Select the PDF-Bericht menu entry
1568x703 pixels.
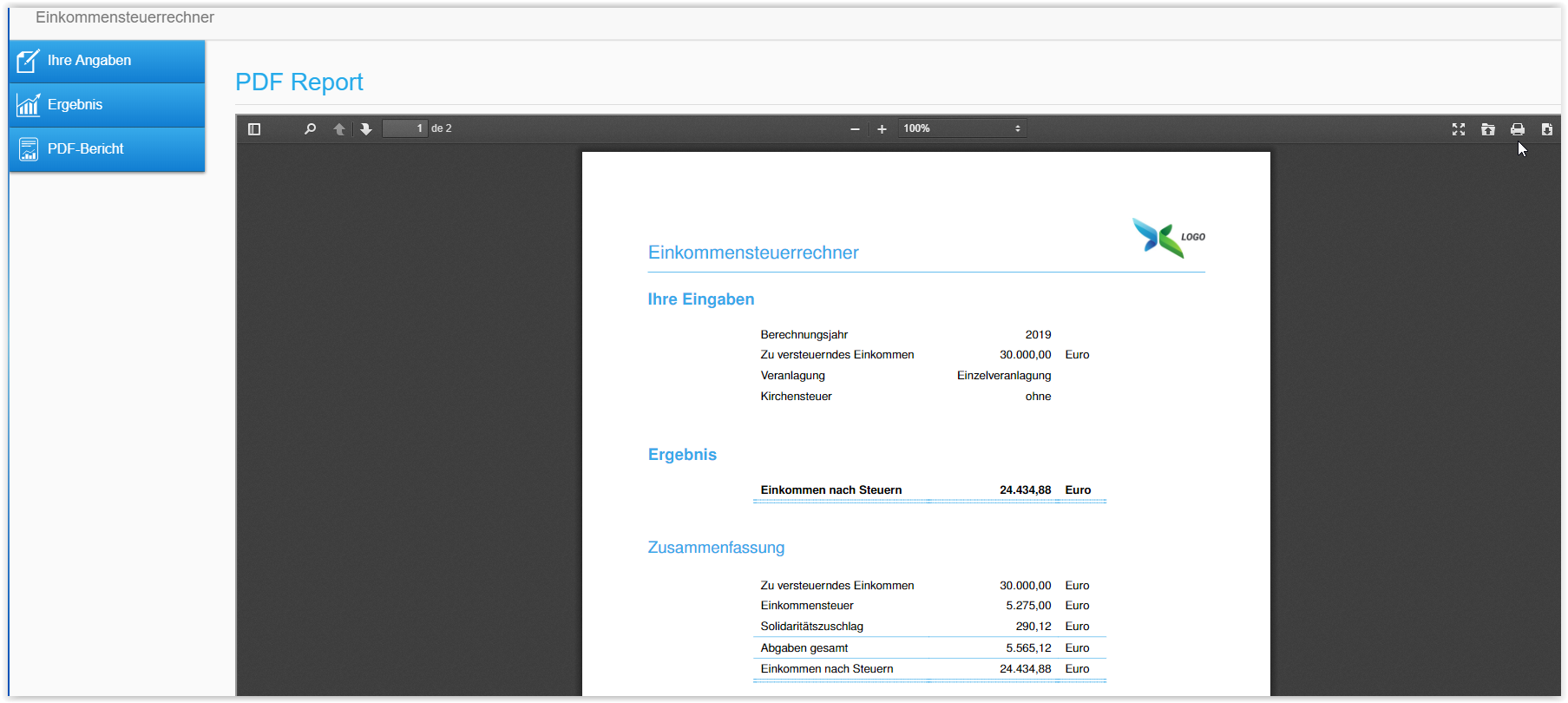pyautogui.click(x=86, y=149)
